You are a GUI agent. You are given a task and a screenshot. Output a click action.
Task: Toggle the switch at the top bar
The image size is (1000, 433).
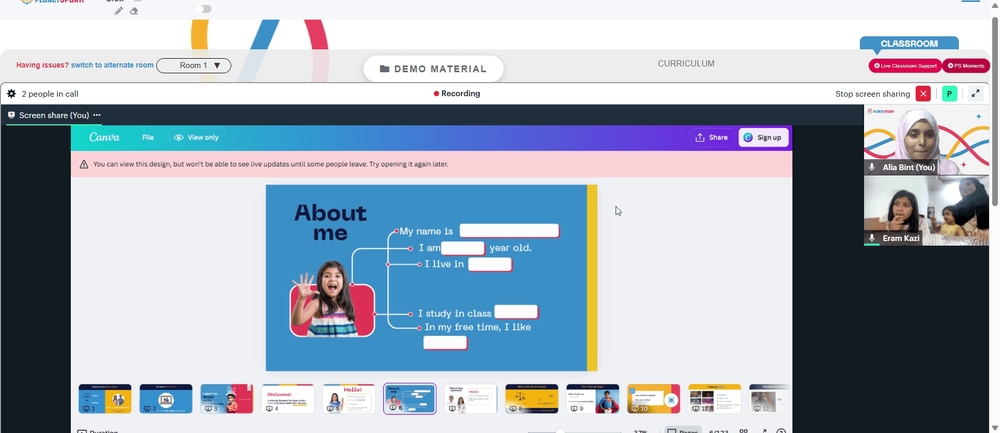tap(204, 9)
